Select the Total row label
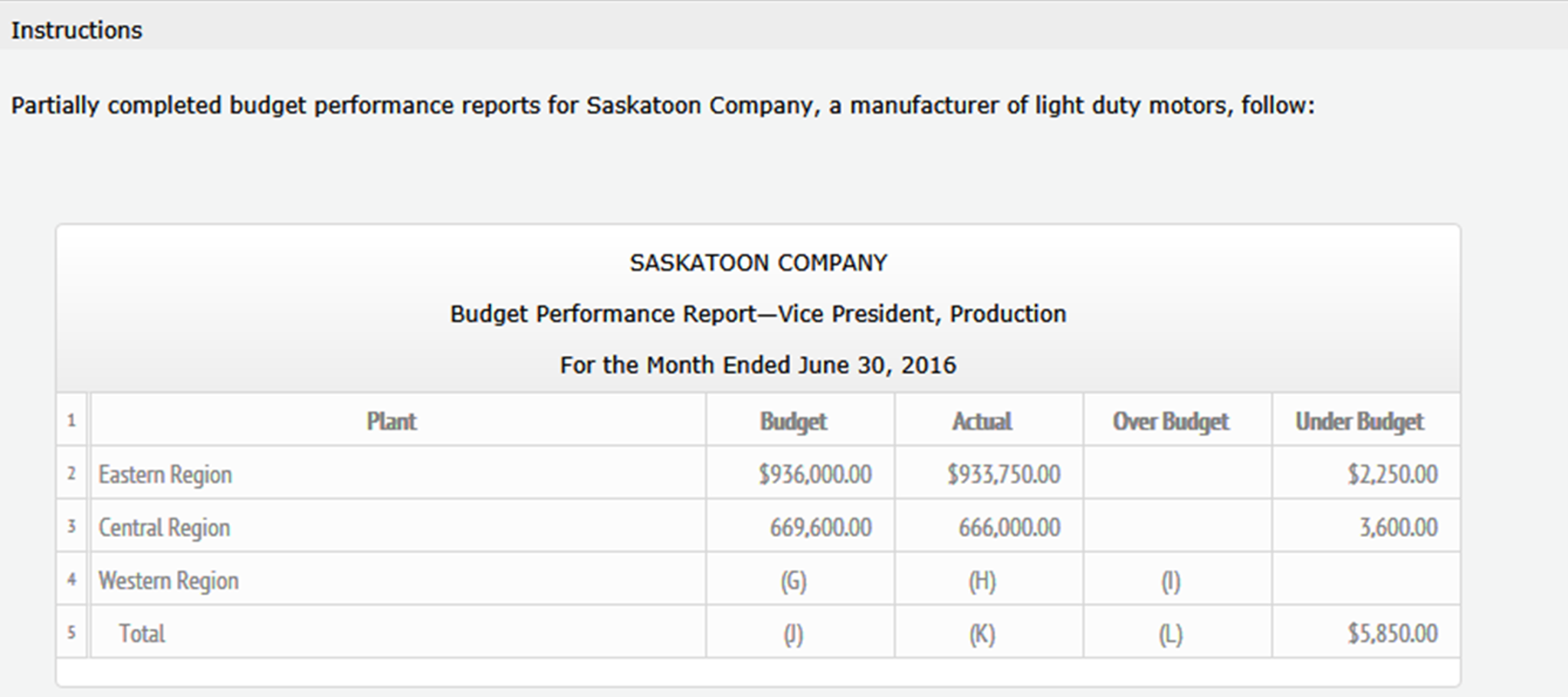This screenshot has height=697, width=1568. click(x=142, y=633)
